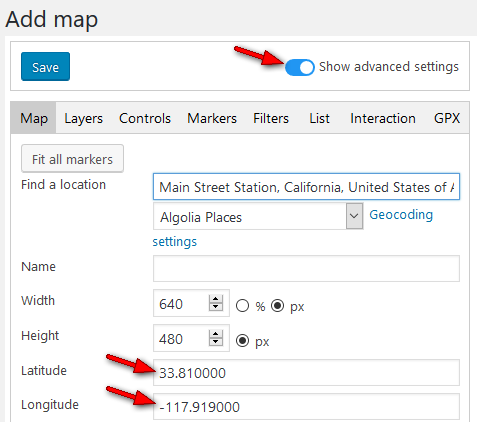477x422 pixels.
Task: Click the Latitude field showing 33.810000
Action: 306,373
